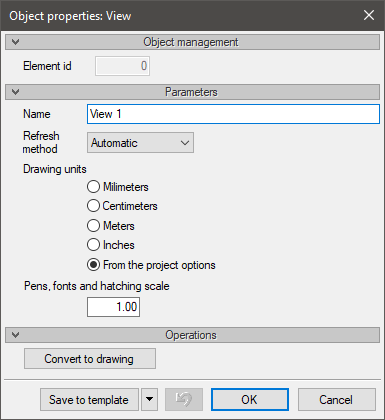Click the Object management header bar
Image resolution: width=385 pixels, height=420 pixels.
192,42
